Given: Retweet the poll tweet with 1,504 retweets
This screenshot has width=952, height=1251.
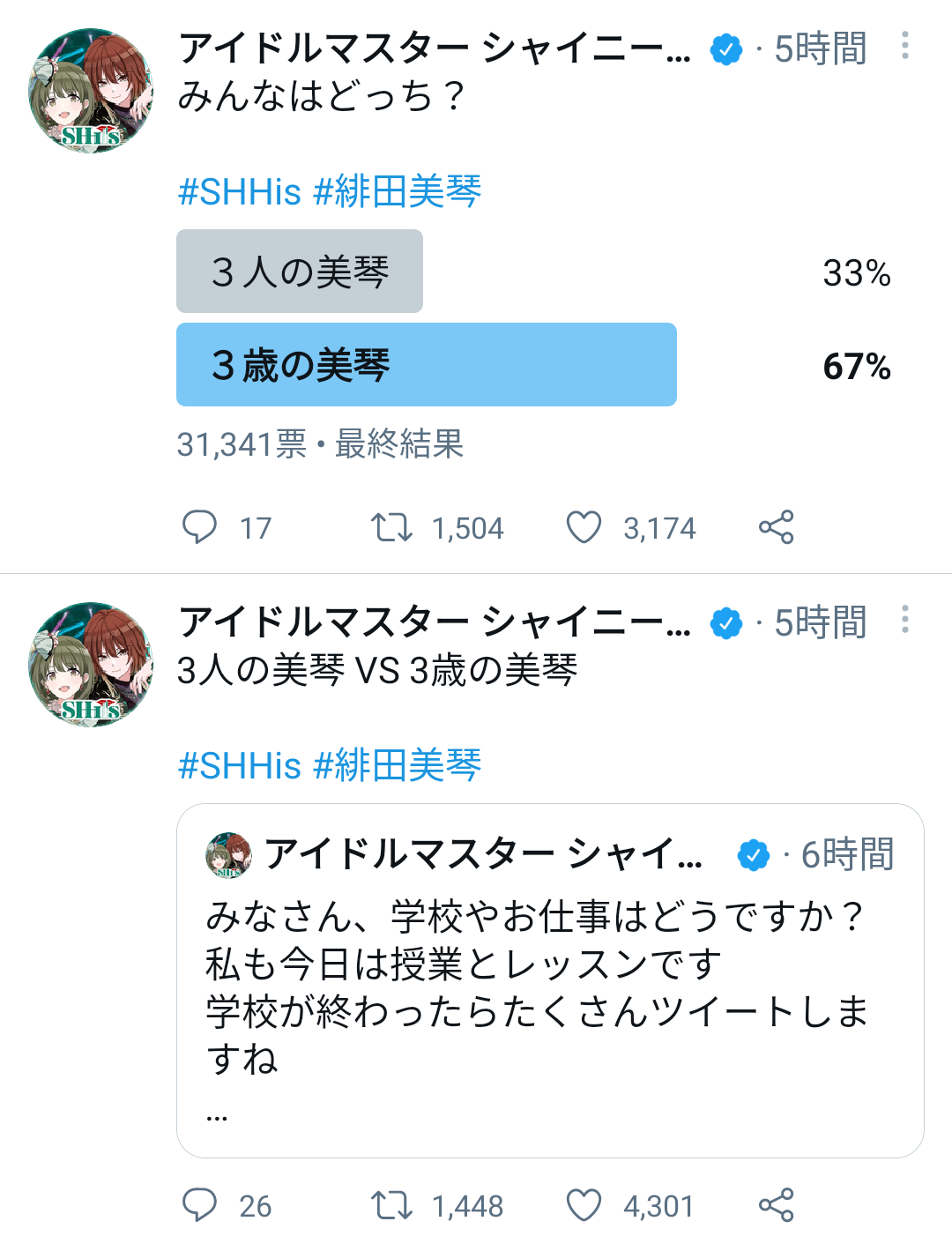Looking at the screenshot, I should [391, 527].
